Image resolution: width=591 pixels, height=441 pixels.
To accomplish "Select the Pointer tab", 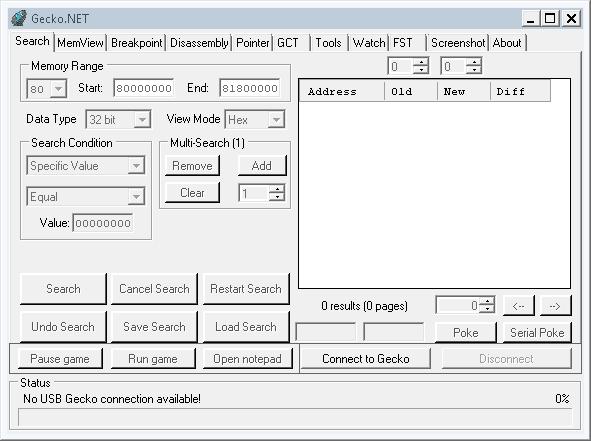I will point(253,43).
